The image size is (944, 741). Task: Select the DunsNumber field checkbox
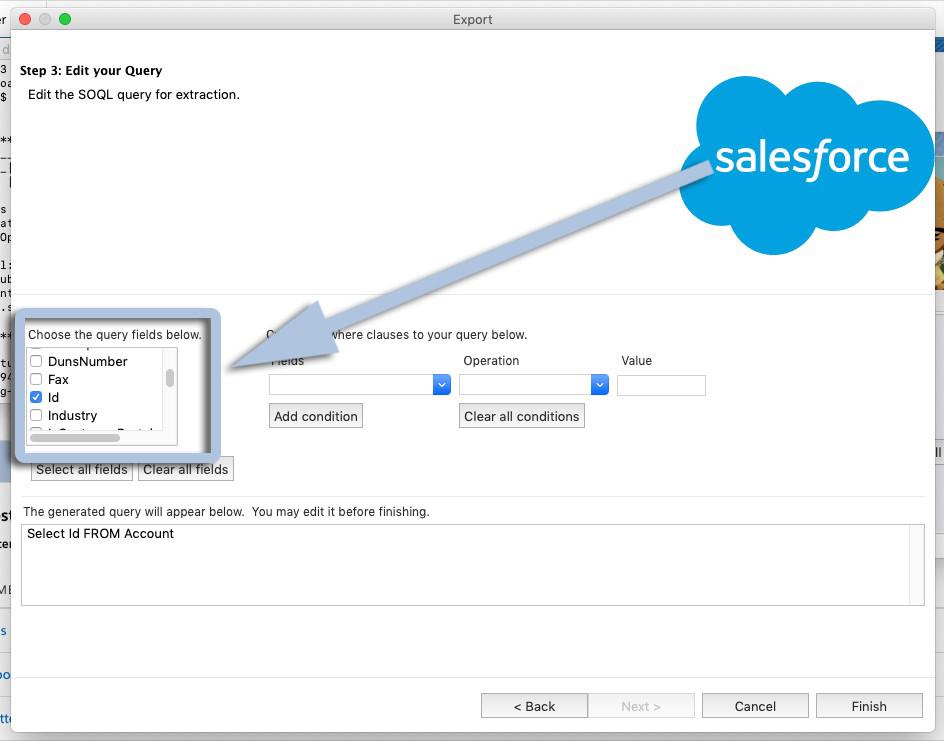pos(36,361)
